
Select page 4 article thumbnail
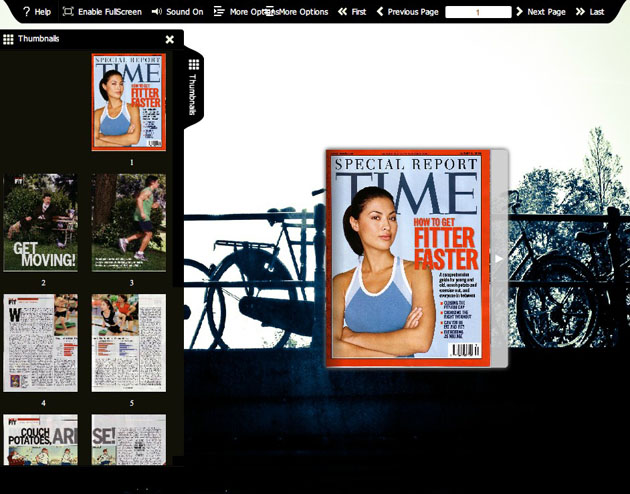(41, 343)
